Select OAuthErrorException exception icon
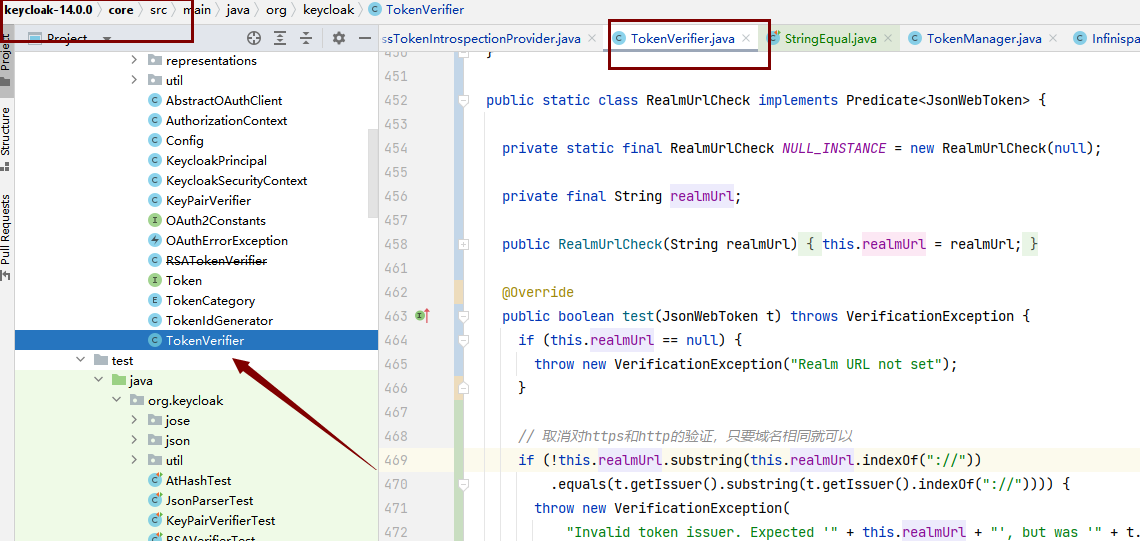The image size is (1141, 541). (154, 240)
